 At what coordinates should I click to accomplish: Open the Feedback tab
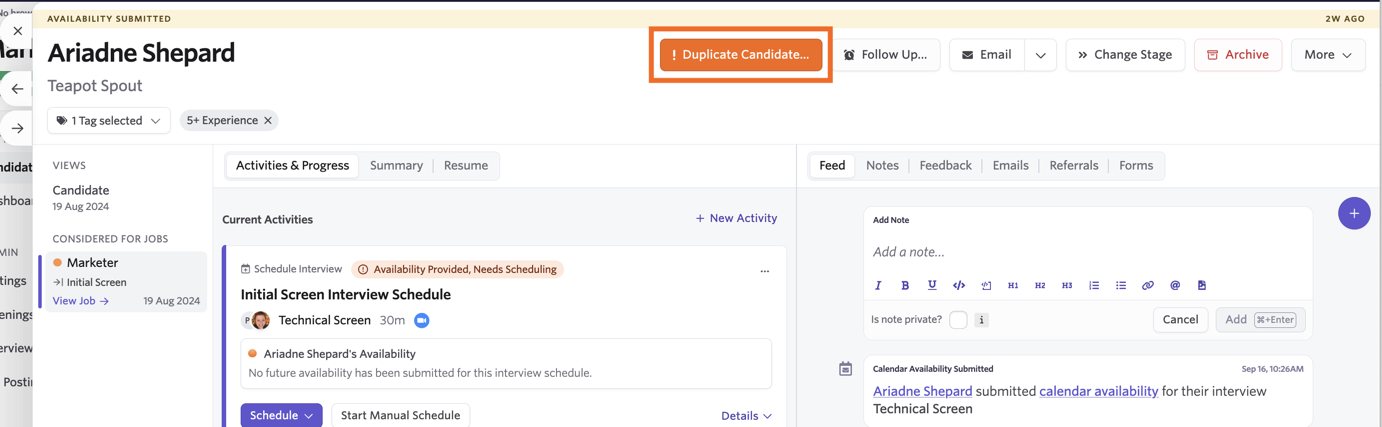(945, 166)
